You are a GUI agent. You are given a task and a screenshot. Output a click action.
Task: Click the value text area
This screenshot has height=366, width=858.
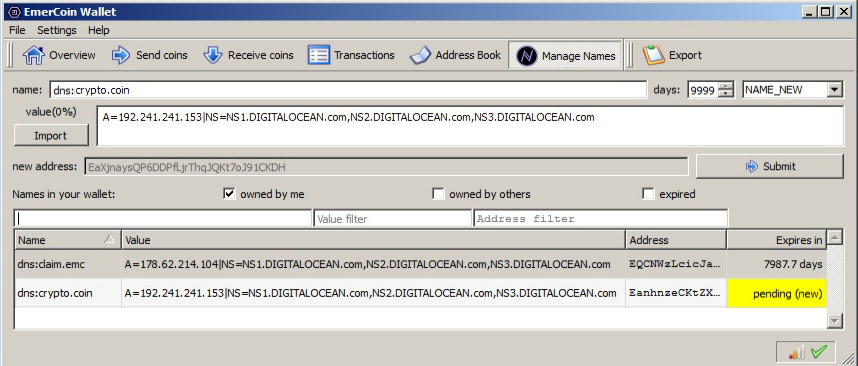(470, 126)
